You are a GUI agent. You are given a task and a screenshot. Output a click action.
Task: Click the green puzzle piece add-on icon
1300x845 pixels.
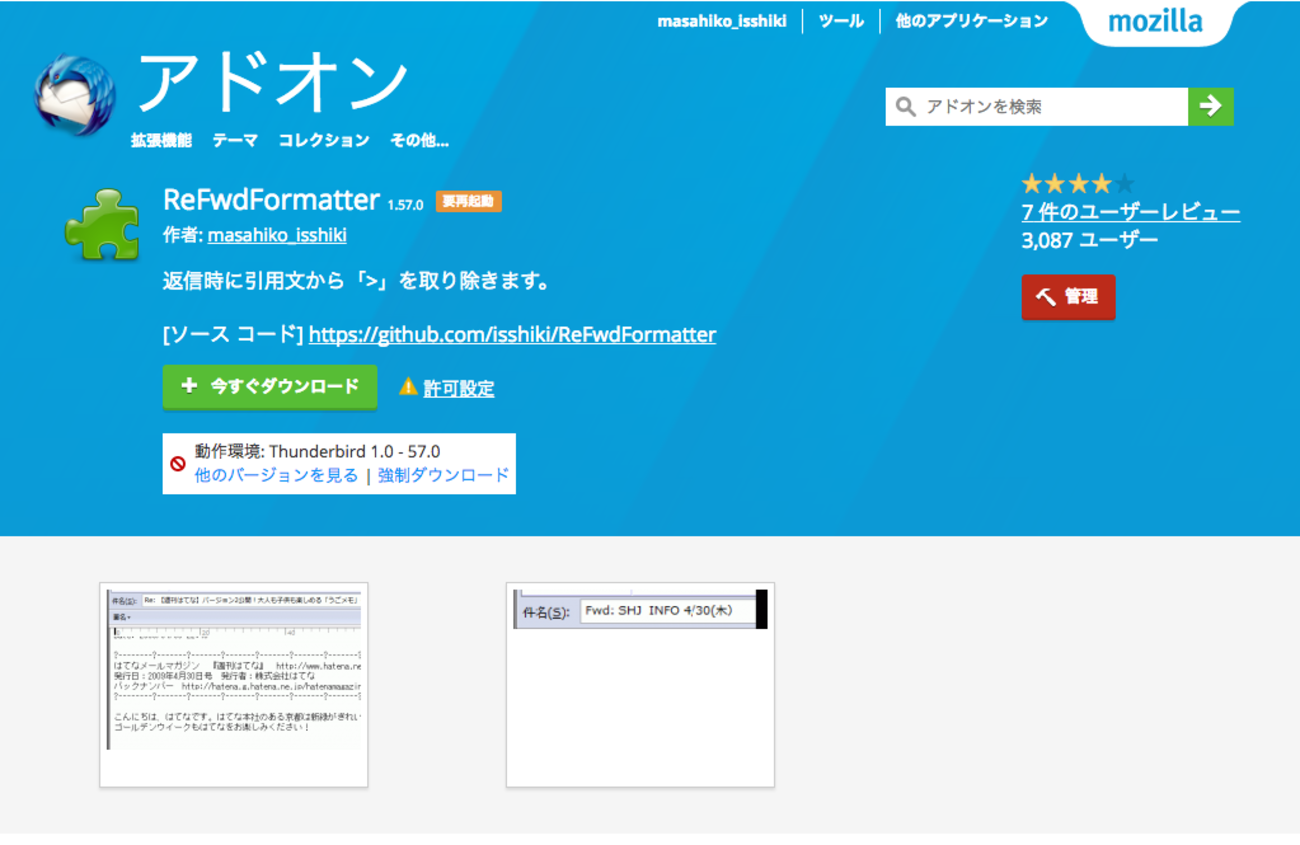pos(102,224)
